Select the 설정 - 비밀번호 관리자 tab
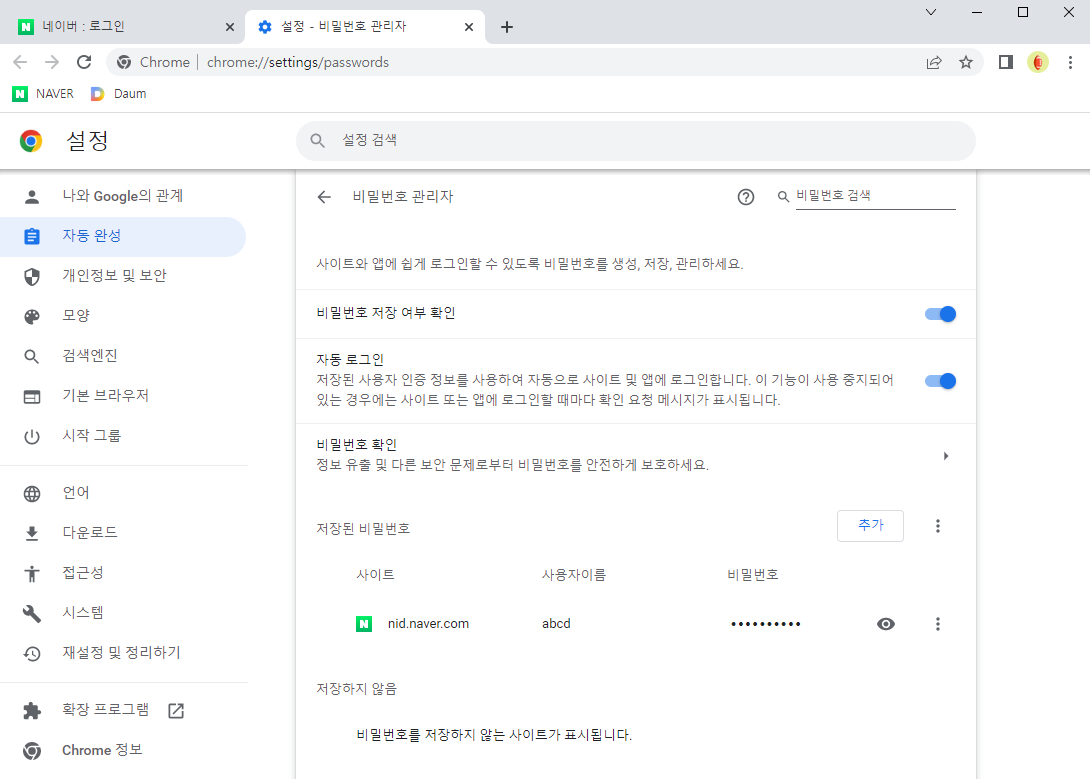Viewport: 1090px width, 779px height. (x=365, y=26)
